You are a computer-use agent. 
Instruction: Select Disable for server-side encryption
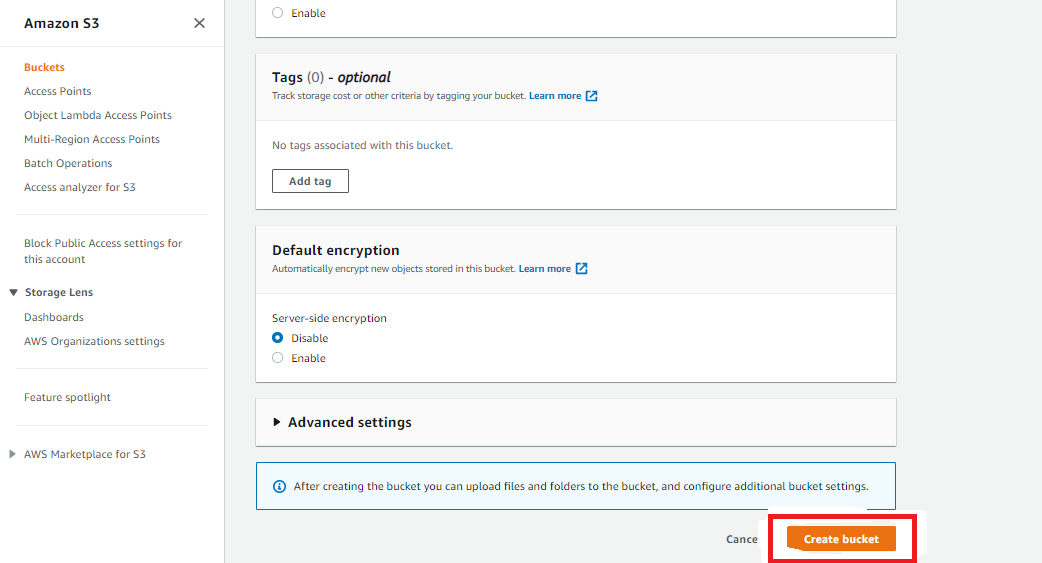[278, 338]
